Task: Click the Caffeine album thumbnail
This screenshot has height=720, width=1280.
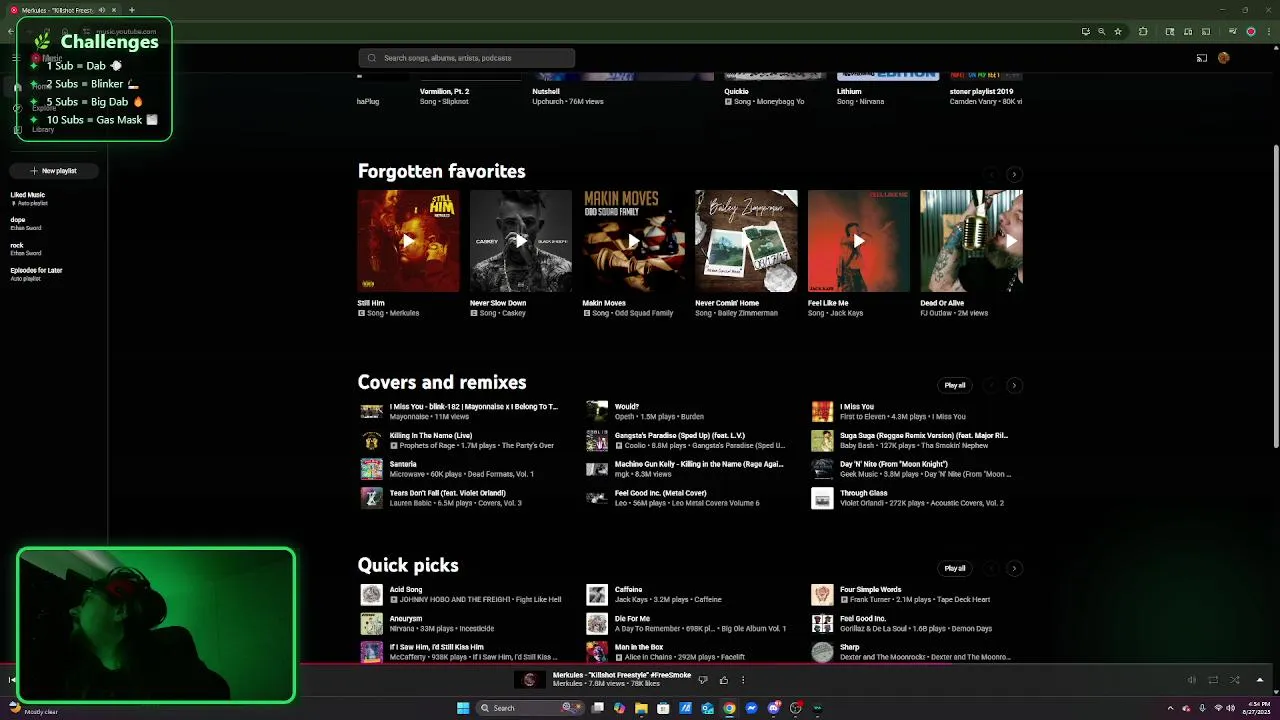Action: tap(597, 595)
